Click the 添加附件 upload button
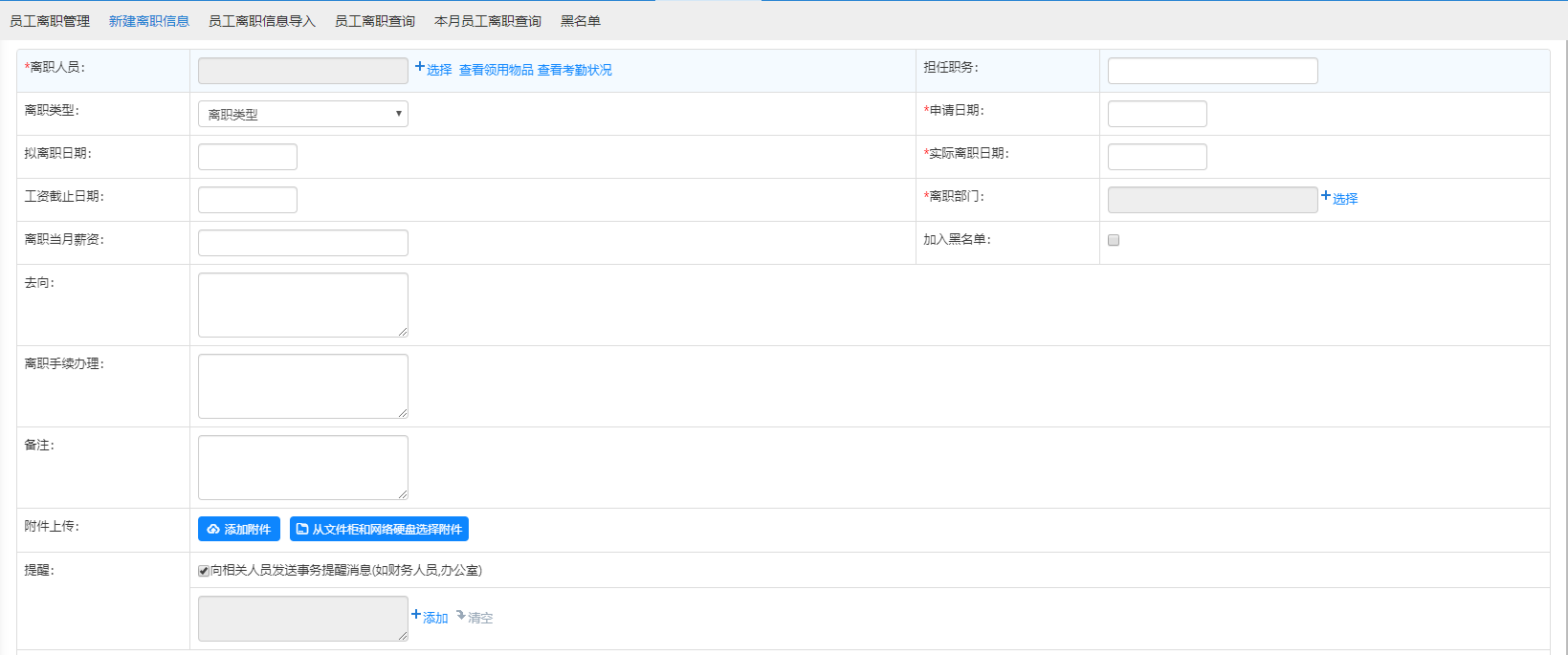 tap(239, 529)
